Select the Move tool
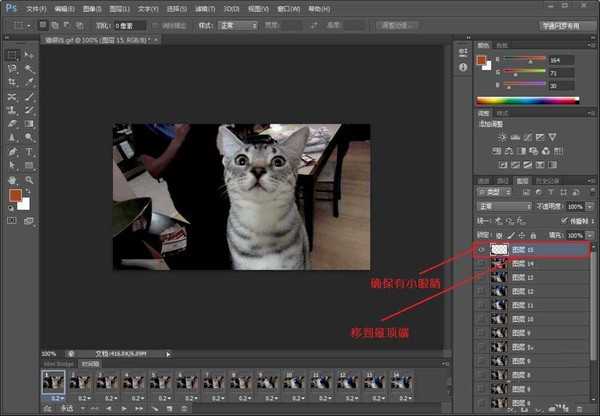Viewport: 600px width, 416px height. [28, 55]
